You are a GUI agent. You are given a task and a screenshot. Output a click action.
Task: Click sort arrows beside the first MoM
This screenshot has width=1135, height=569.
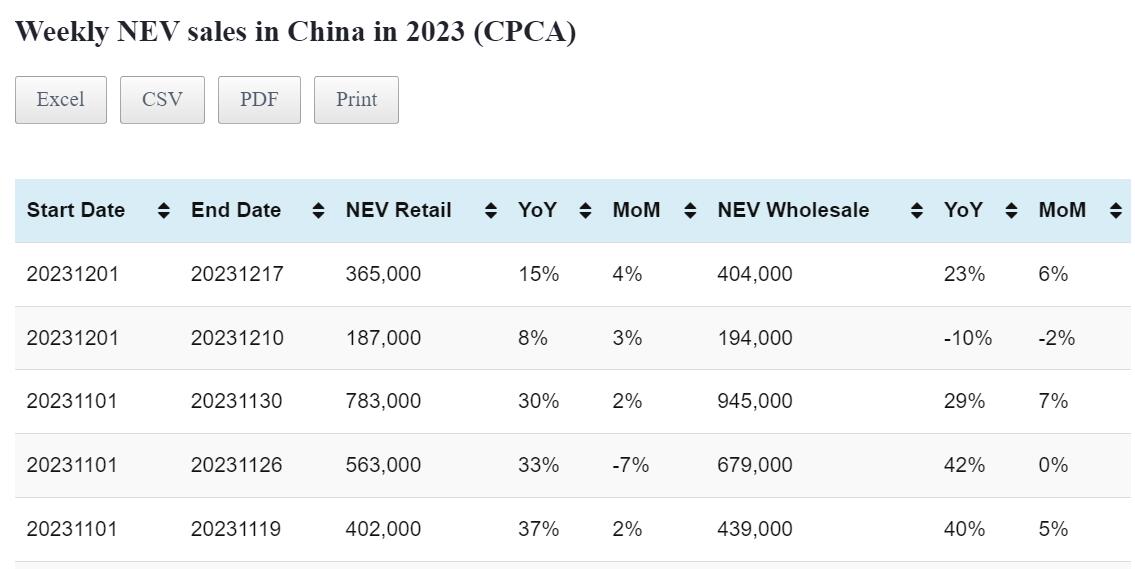pyautogui.click(x=690, y=211)
